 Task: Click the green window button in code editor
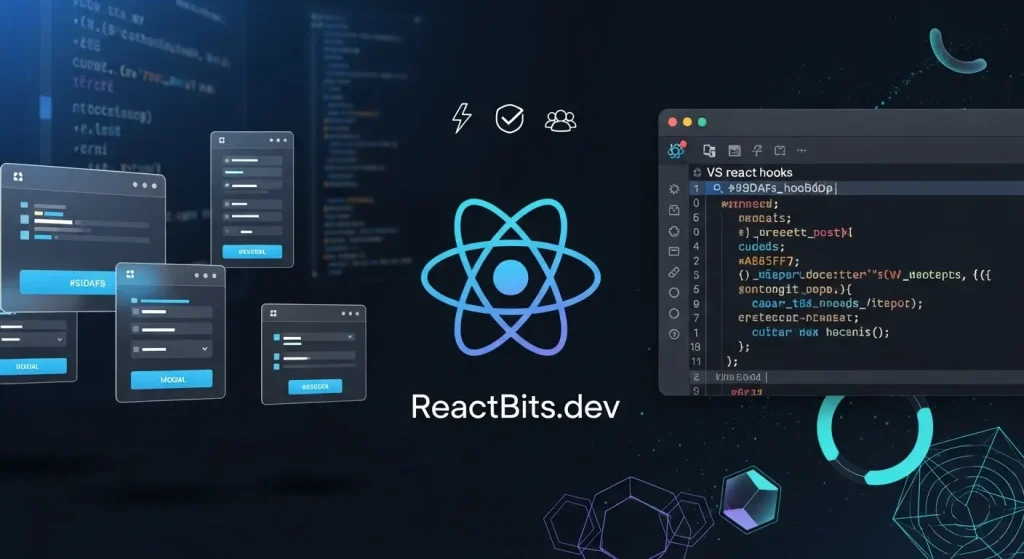pyautogui.click(x=702, y=122)
